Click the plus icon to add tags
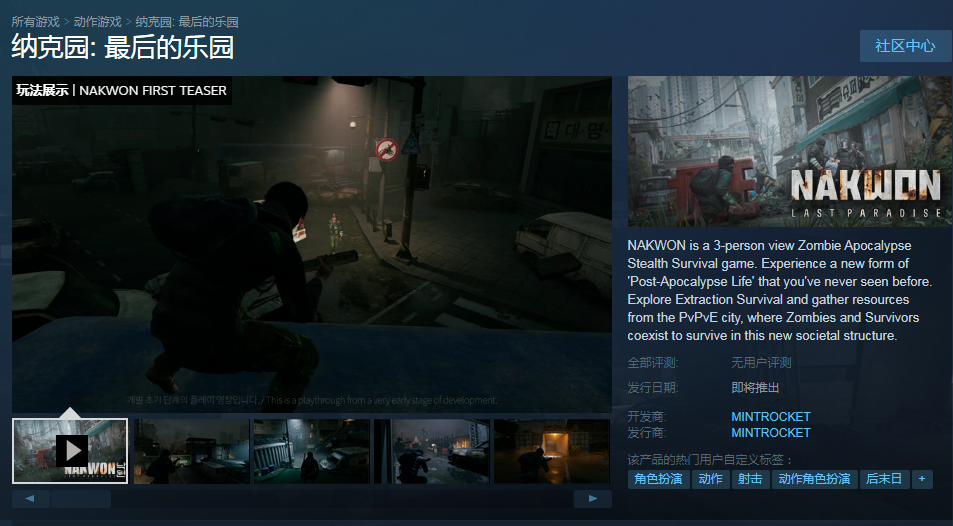 pyautogui.click(x=921, y=479)
